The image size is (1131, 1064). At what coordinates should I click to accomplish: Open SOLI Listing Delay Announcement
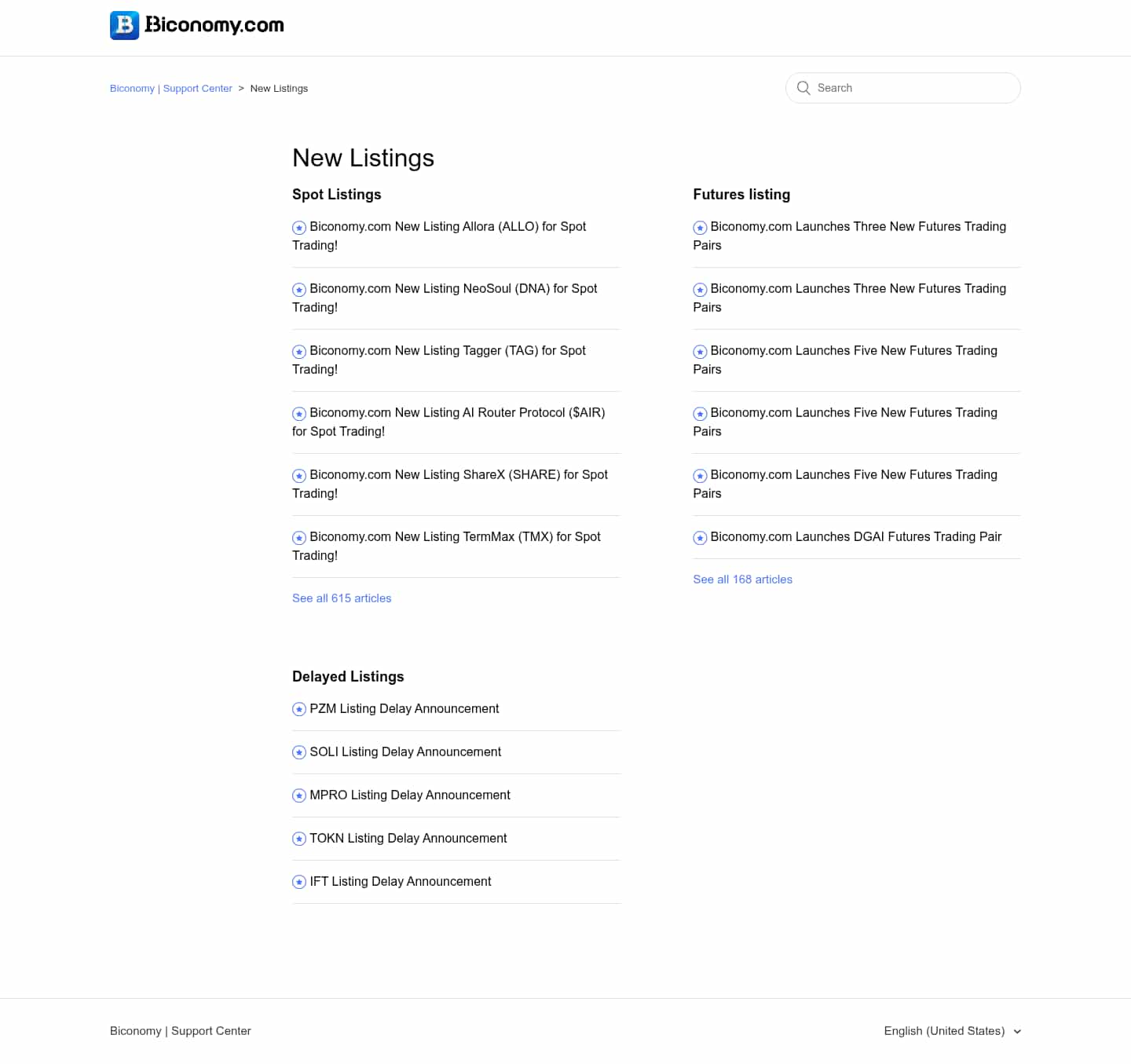(405, 752)
